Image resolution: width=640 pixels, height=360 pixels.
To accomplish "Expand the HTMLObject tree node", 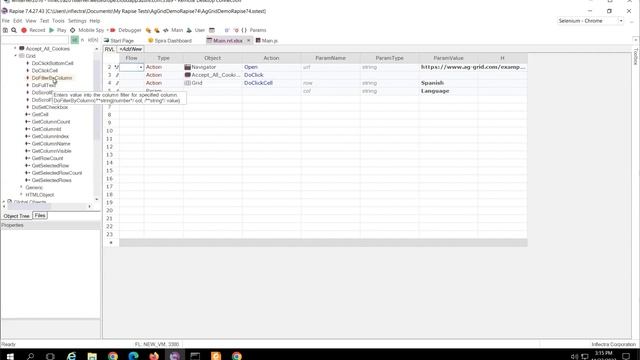I will [x=21, y=195].
